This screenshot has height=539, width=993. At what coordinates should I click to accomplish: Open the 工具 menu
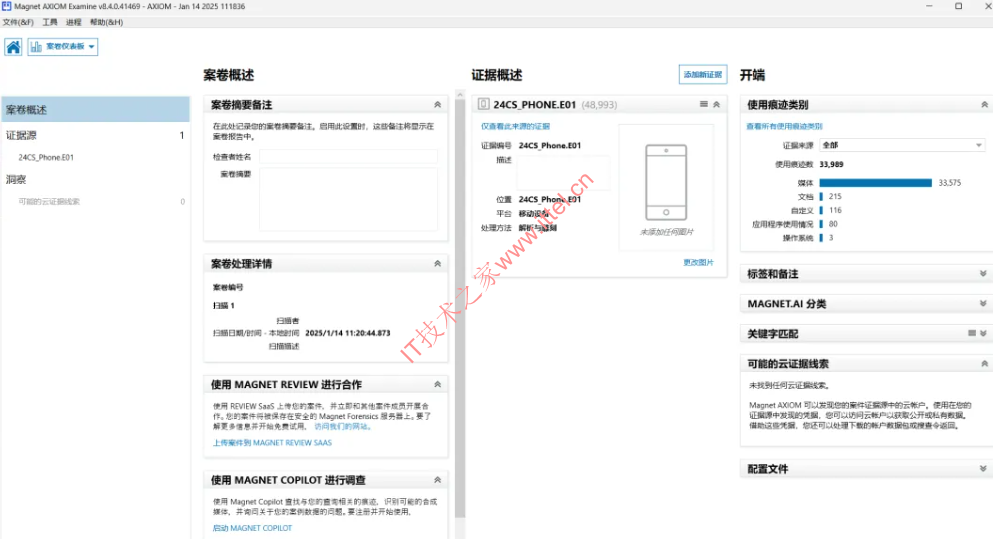click(x=50, y=22)
